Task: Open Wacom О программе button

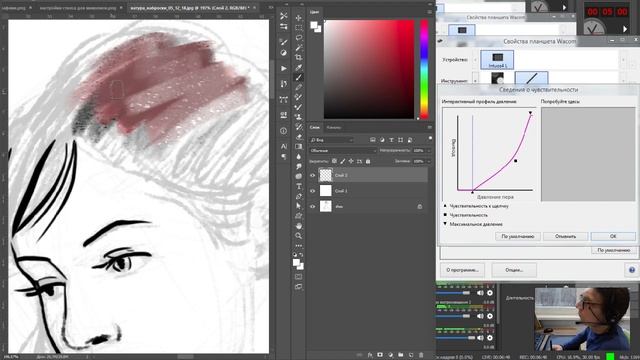Action: [462, 270]
